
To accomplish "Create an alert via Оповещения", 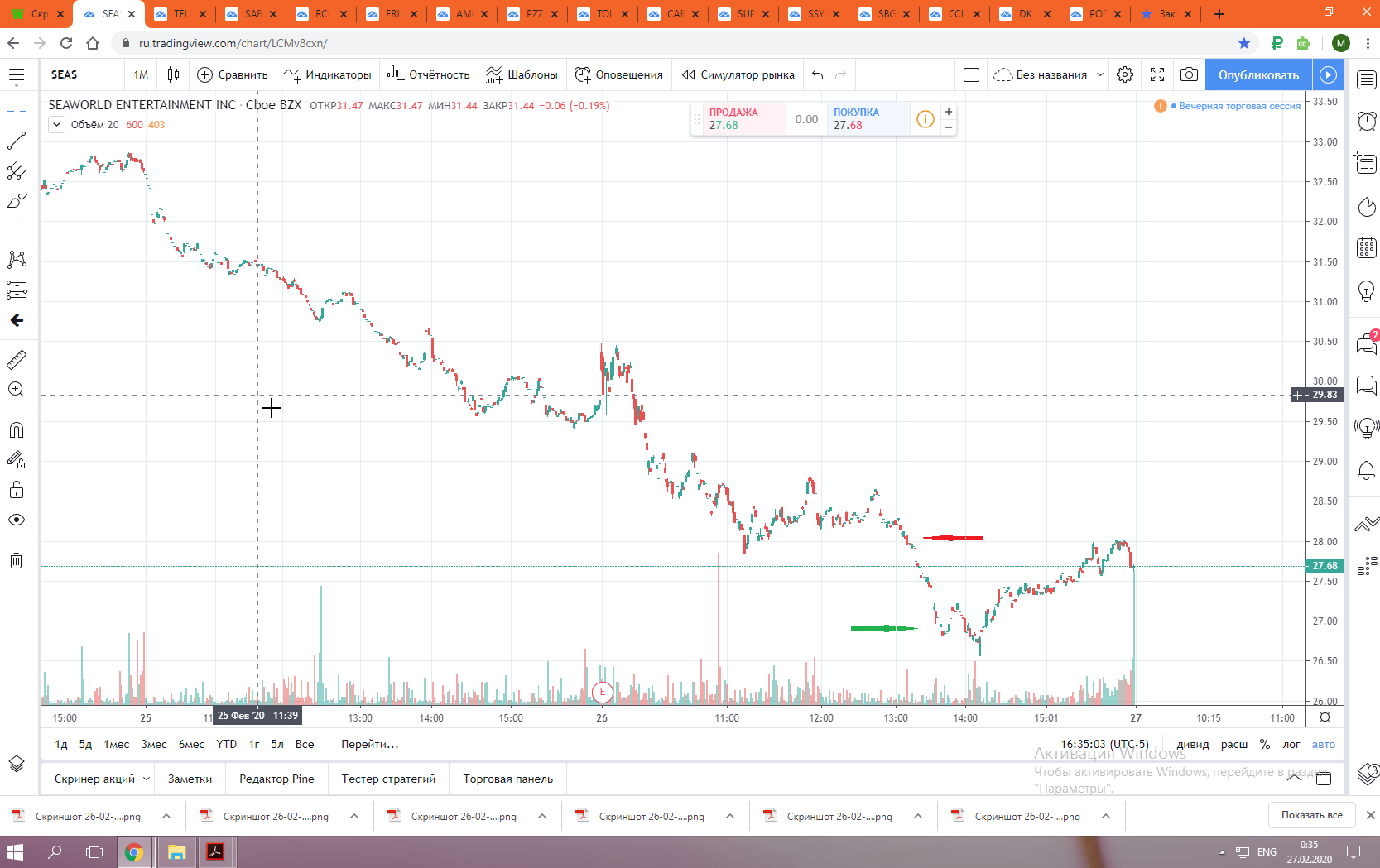I will pyautogui.click(x=619, y=74).
